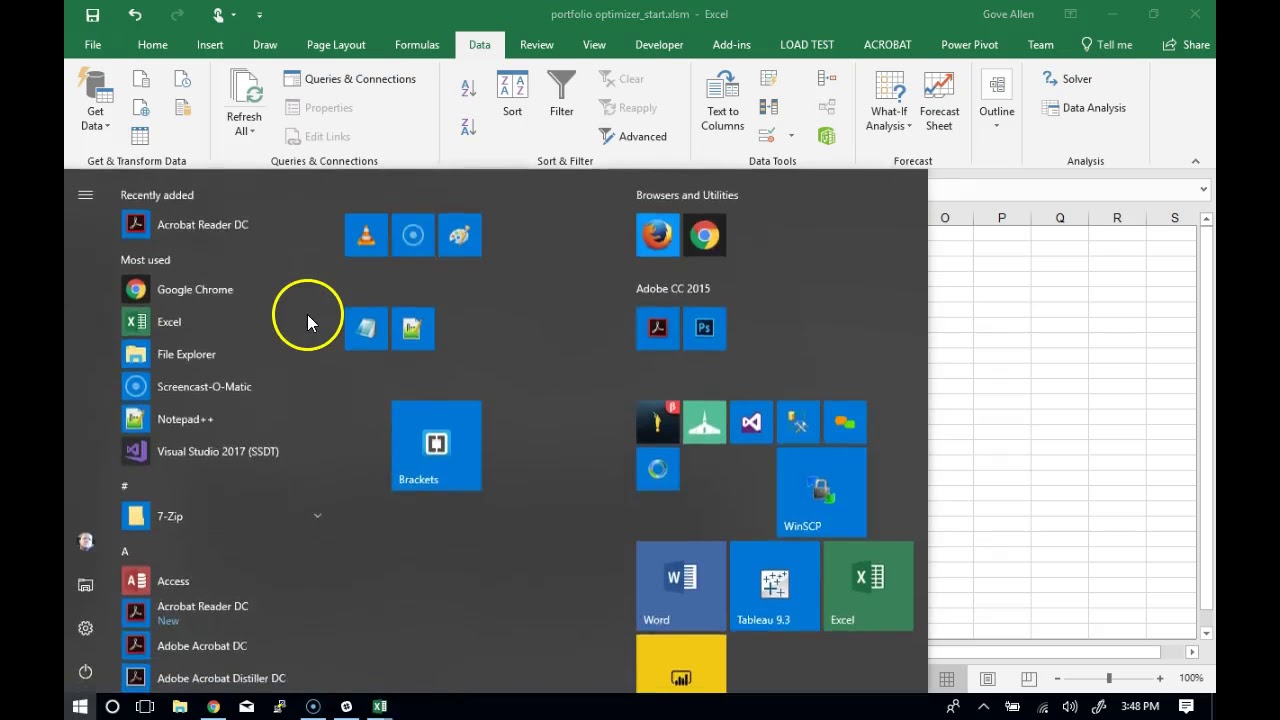The image size is (1280, 720).
Task: Click the volume icon in system tray
Action: tap(1070, 706)
